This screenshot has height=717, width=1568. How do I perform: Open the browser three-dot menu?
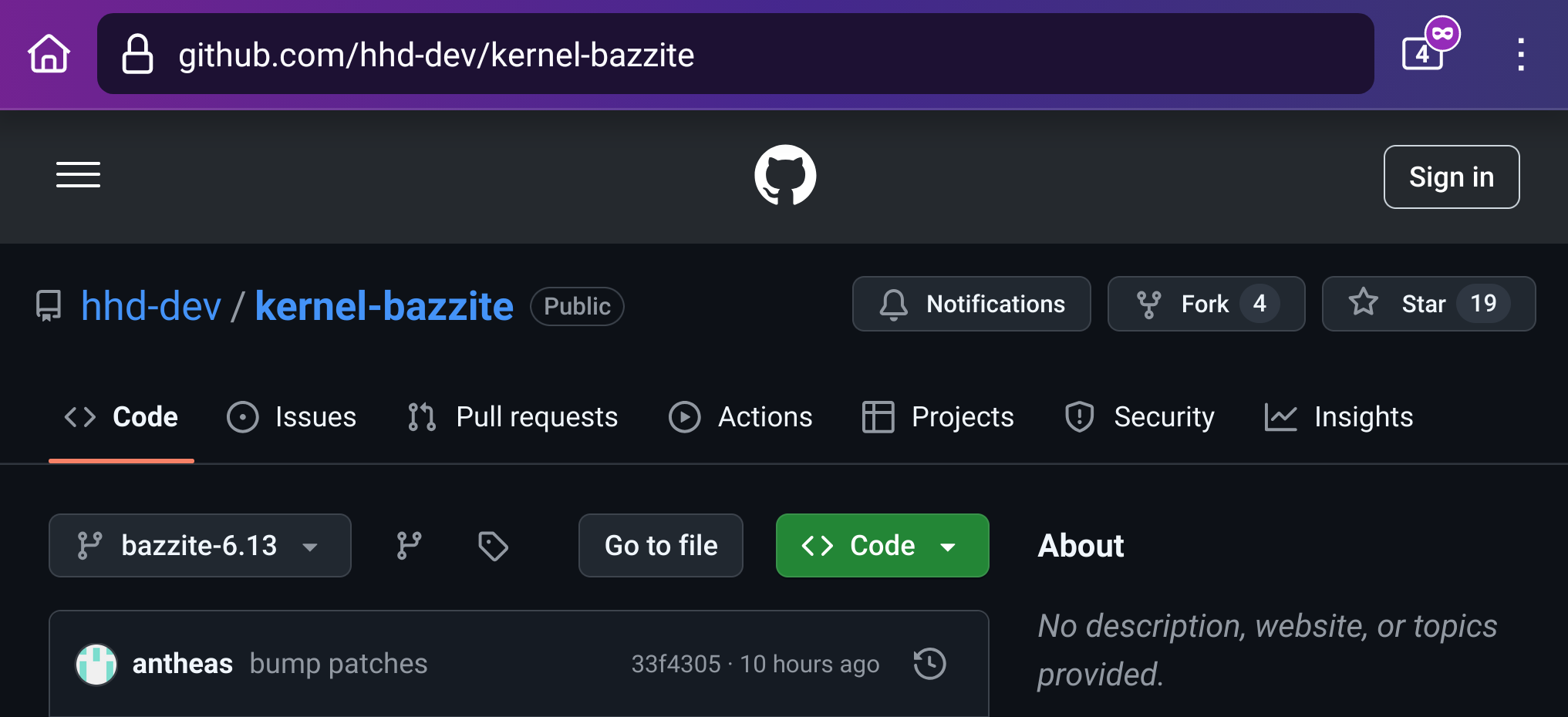1520,54
